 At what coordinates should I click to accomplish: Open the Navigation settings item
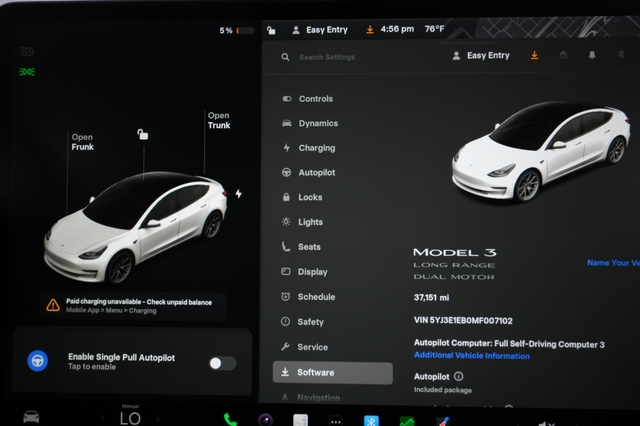click(x=310, y=397)
